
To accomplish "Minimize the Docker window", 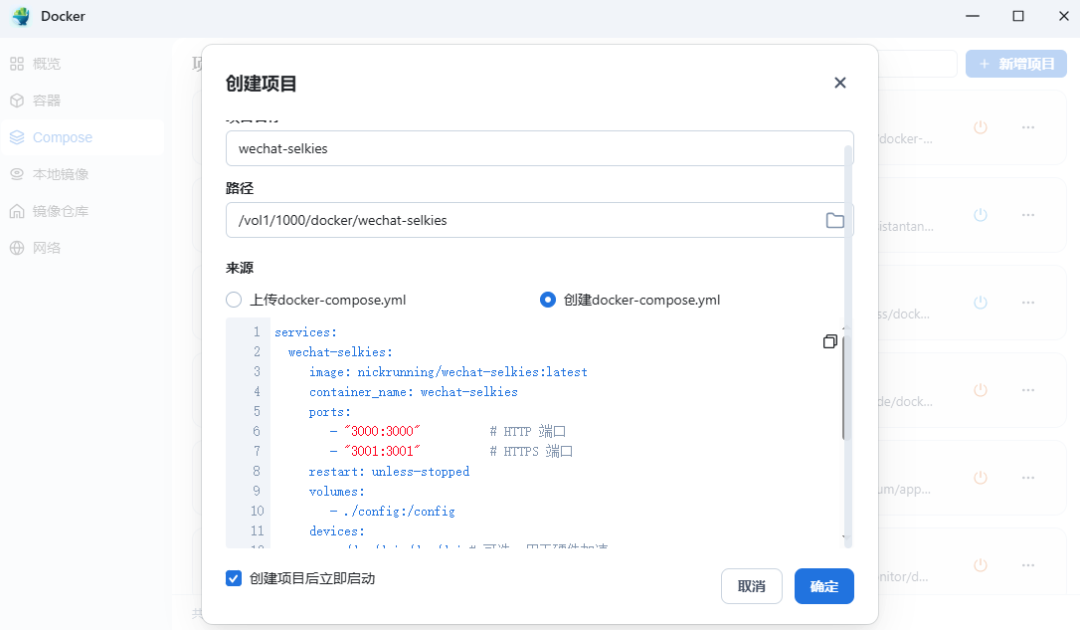I will pyautogui.click(x=973, y=16).
